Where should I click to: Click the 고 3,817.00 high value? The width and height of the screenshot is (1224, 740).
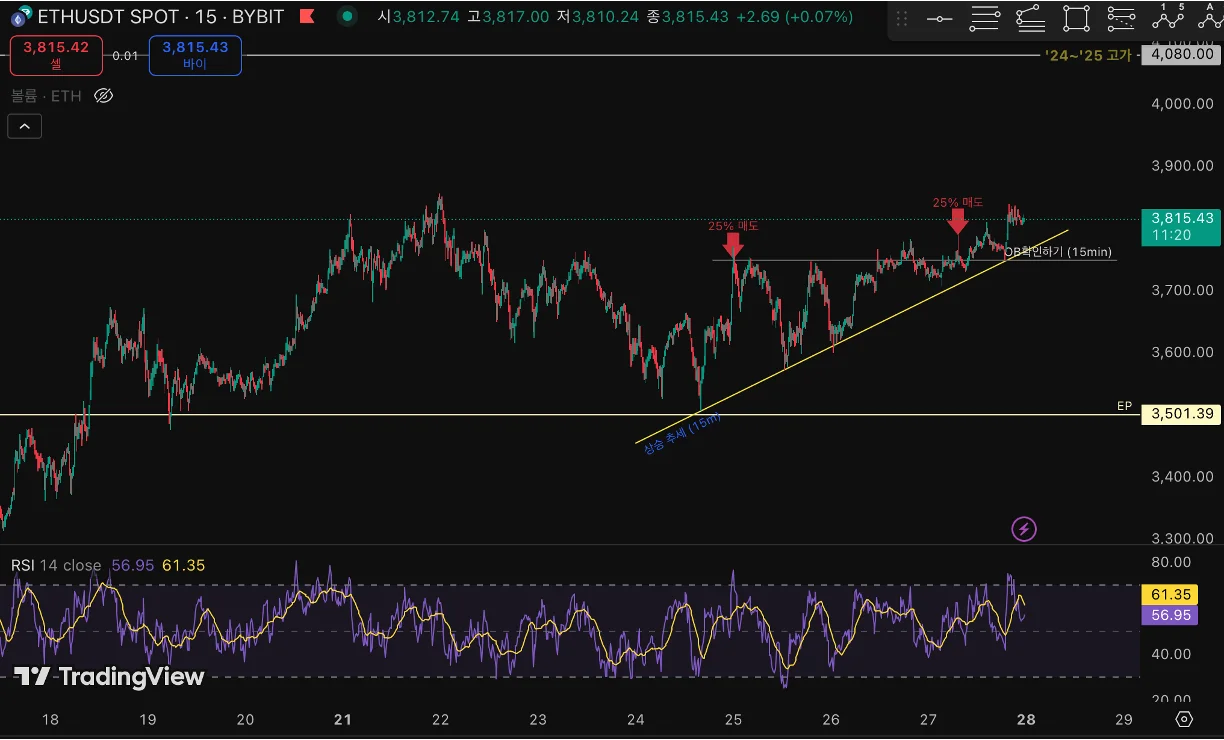pos(507,17)
